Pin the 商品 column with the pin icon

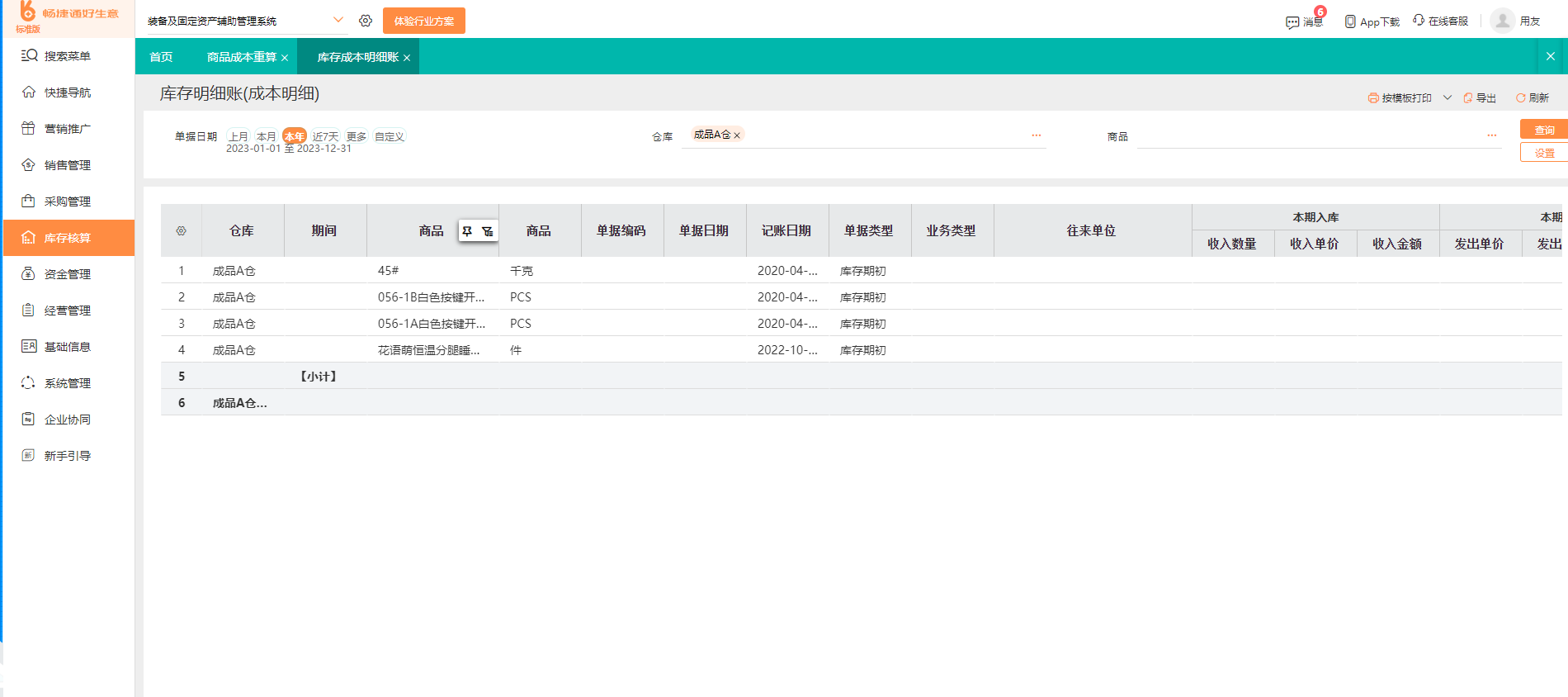[467, 231]
